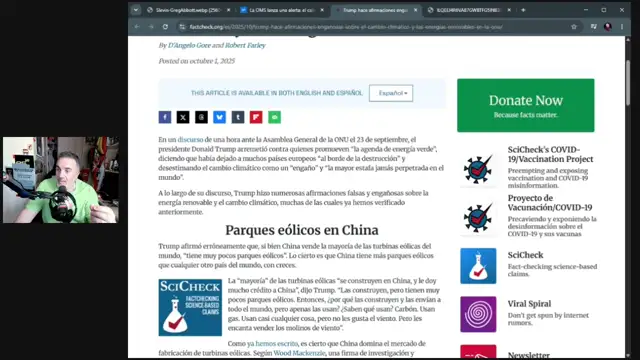Switch to the fourth image file tab
The width and height of the screenshot is (640, 360).
point(469,10)
